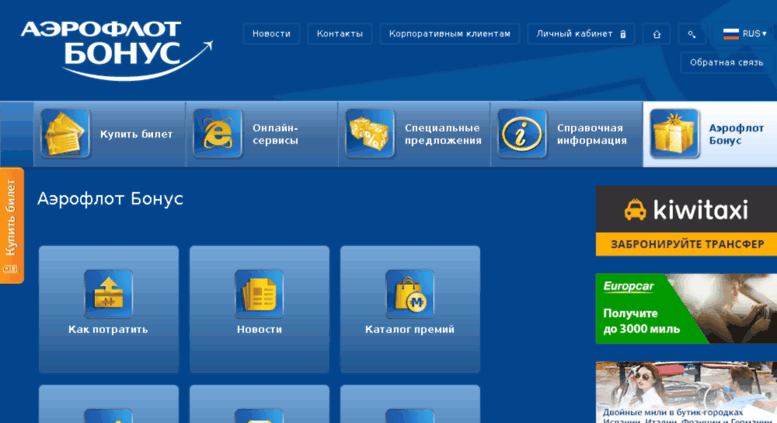Click the dice icon for Специальные предложения
The height and width of the screenshot is (423, 777).
[x=370, y=134]
